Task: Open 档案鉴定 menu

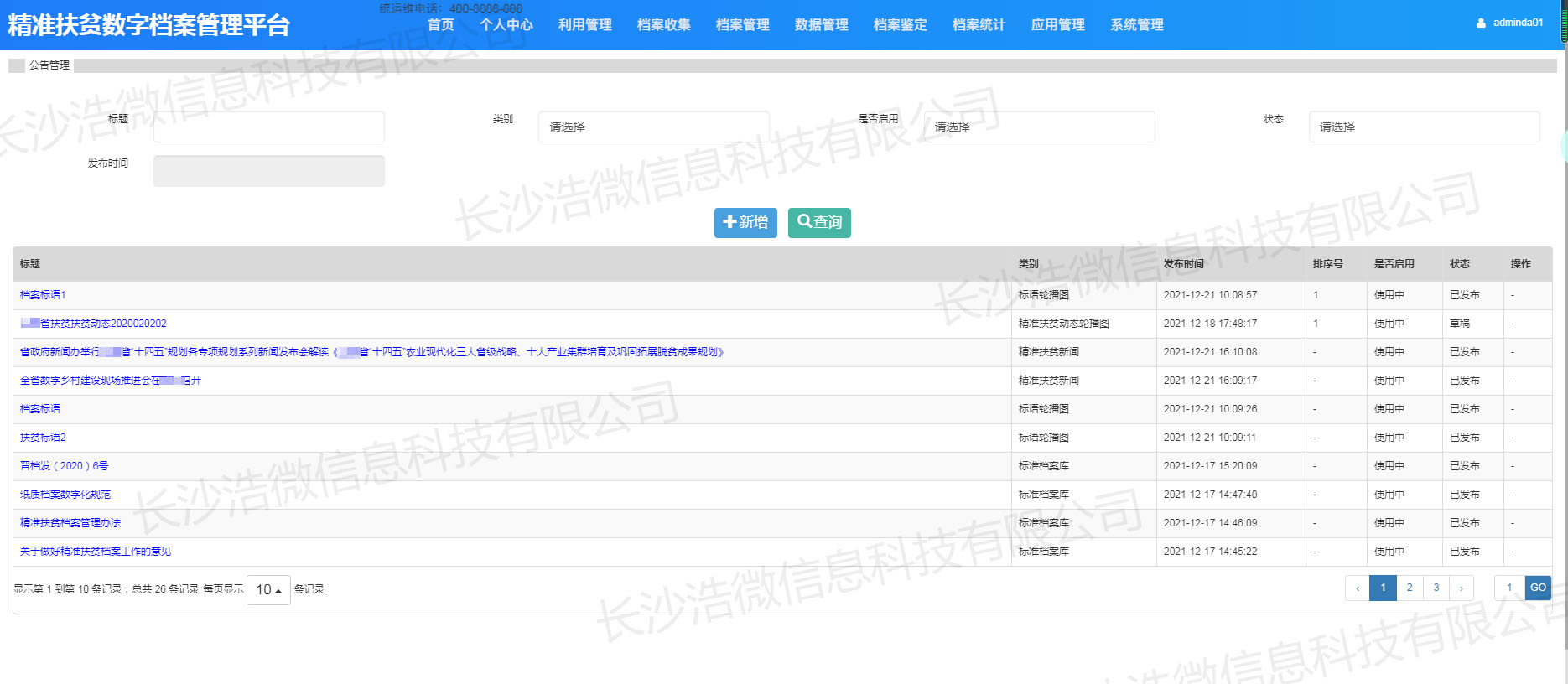Action: coord(901,25)
